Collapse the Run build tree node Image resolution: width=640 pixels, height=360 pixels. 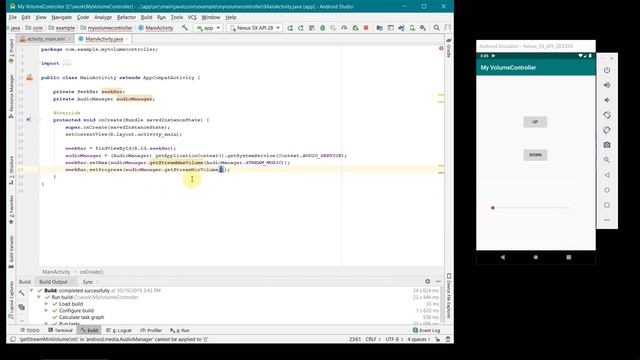point(39,297)
